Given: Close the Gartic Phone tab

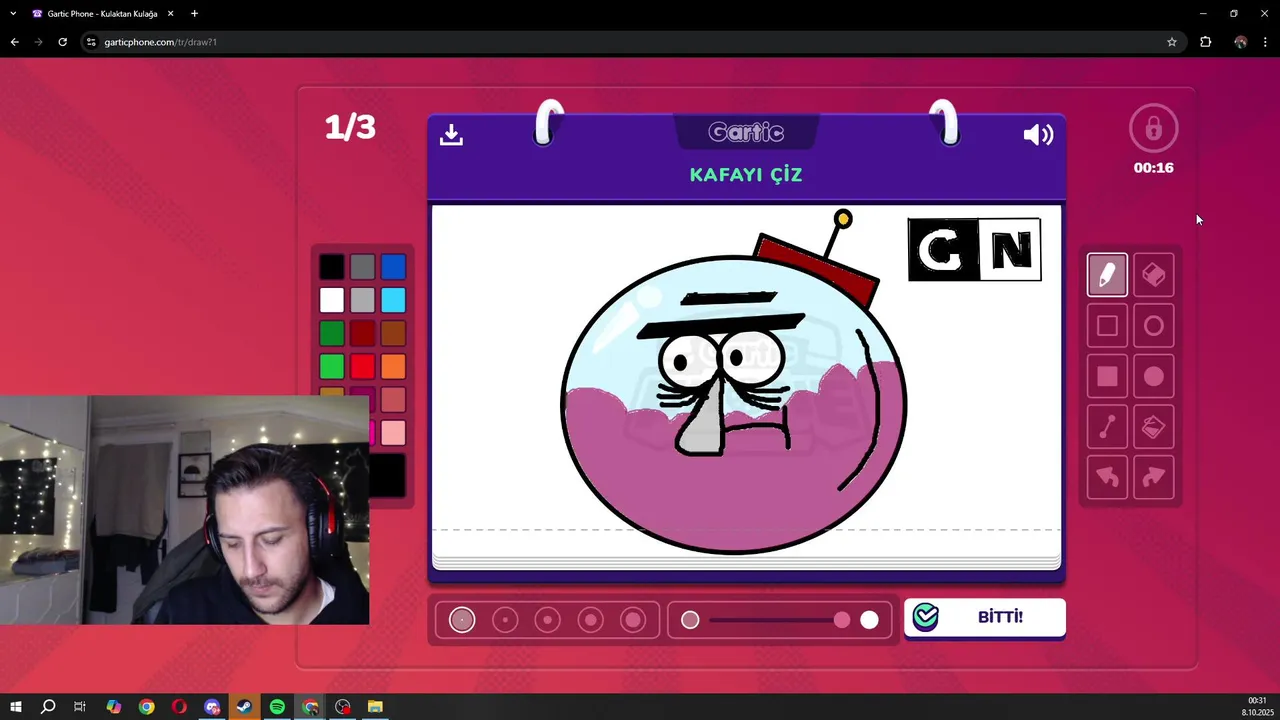Looking at the screenshot, I should coord(170,14).
